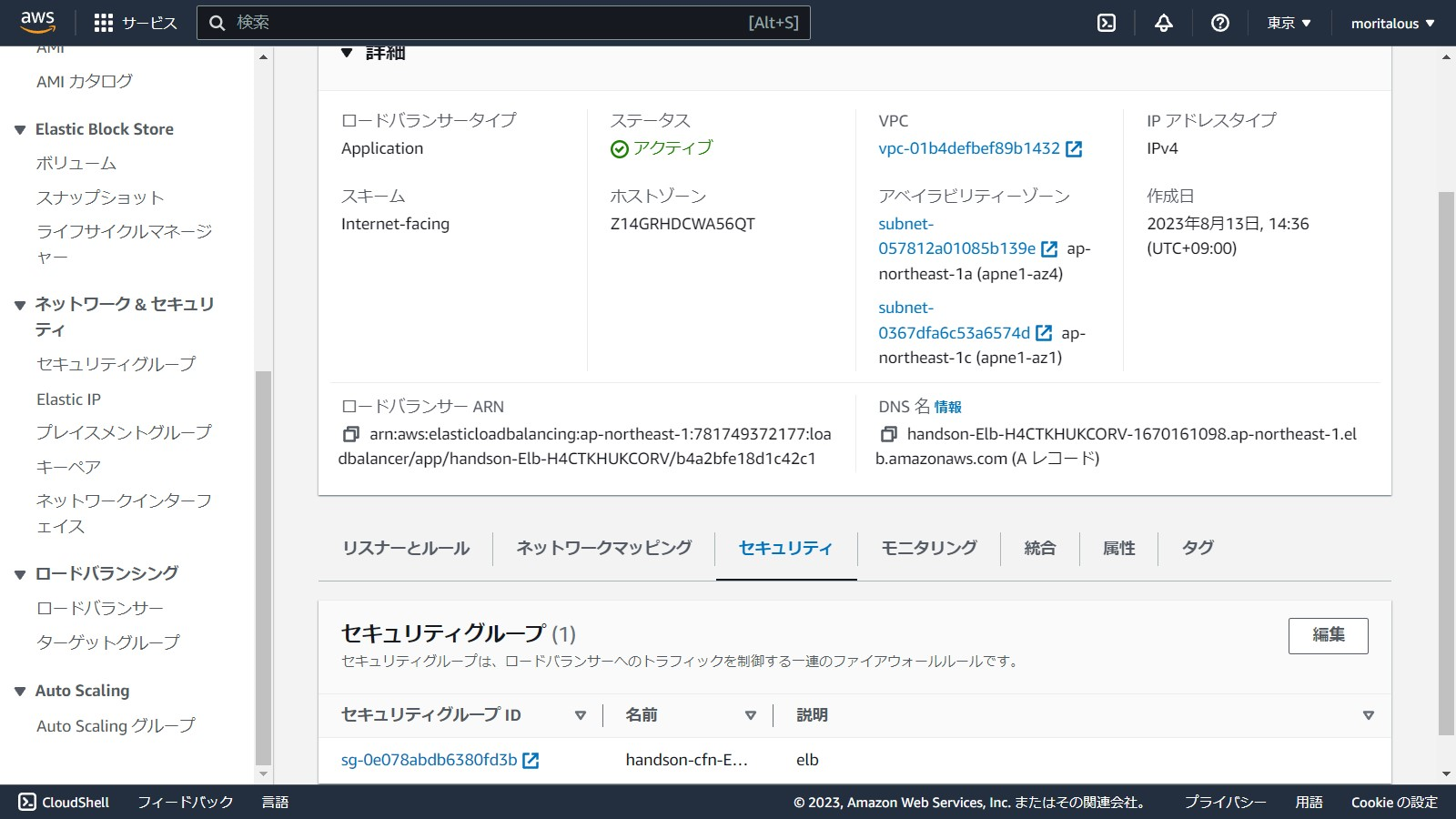Switch to the Integrations tab

tap(1040, 548)
